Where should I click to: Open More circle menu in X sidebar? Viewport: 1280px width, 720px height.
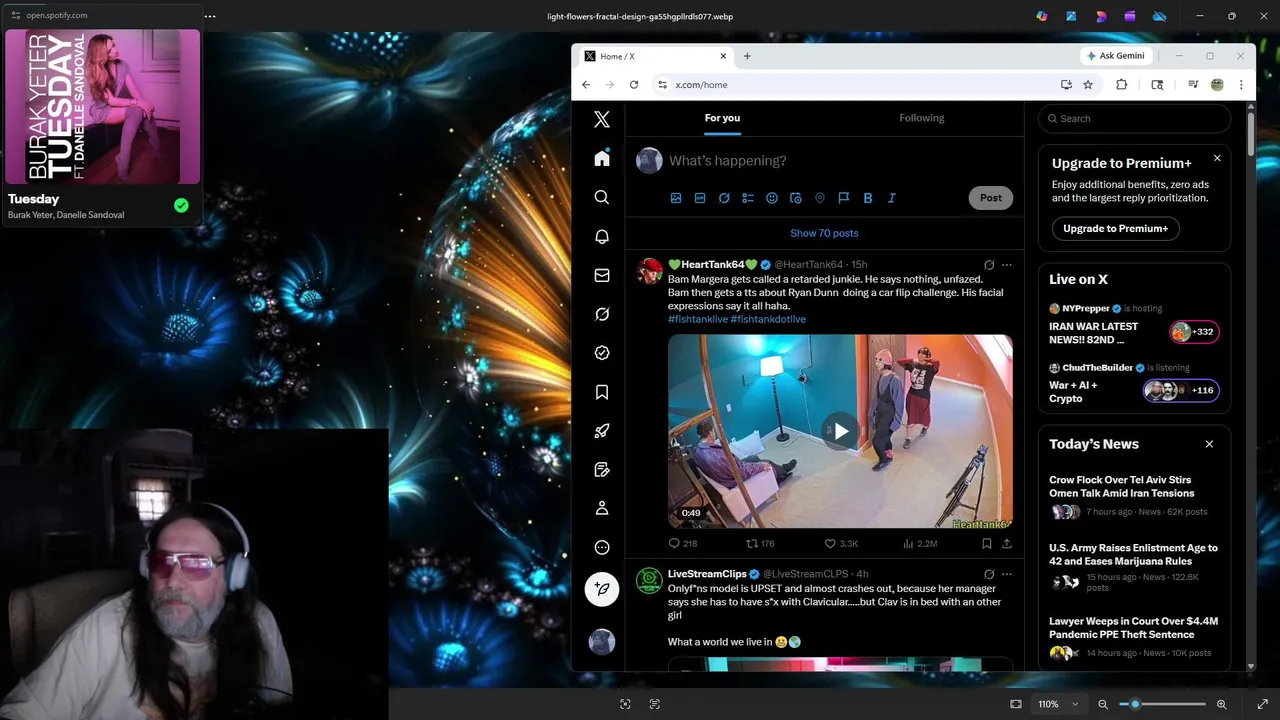(602, 547)
